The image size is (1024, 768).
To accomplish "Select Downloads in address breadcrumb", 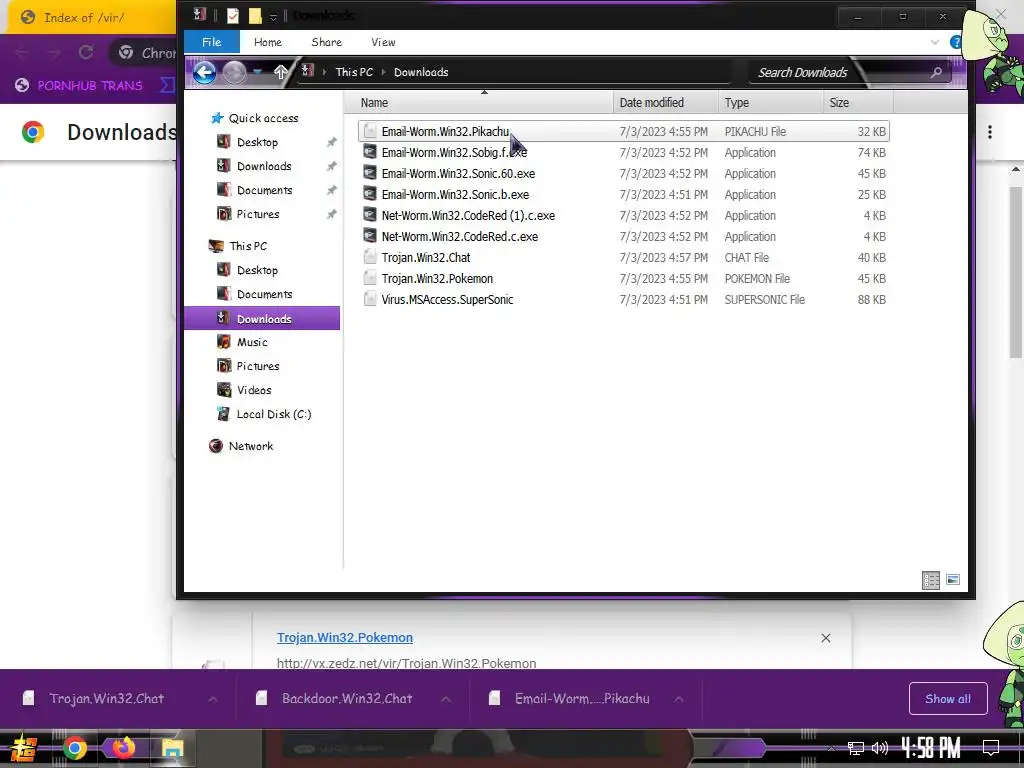I will click(x=421, y=72).
